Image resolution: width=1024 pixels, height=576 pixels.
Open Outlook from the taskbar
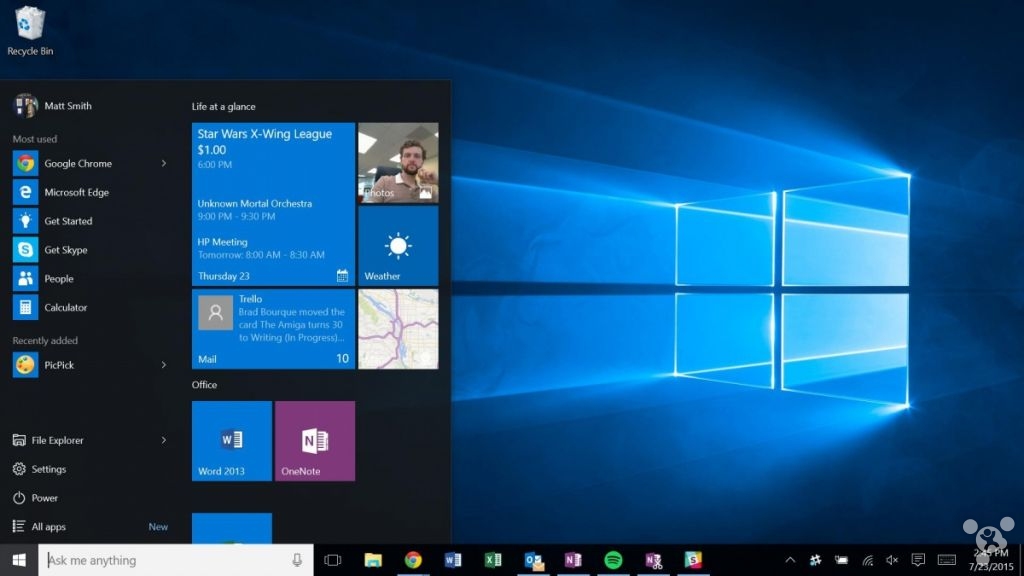pos(534,560)
